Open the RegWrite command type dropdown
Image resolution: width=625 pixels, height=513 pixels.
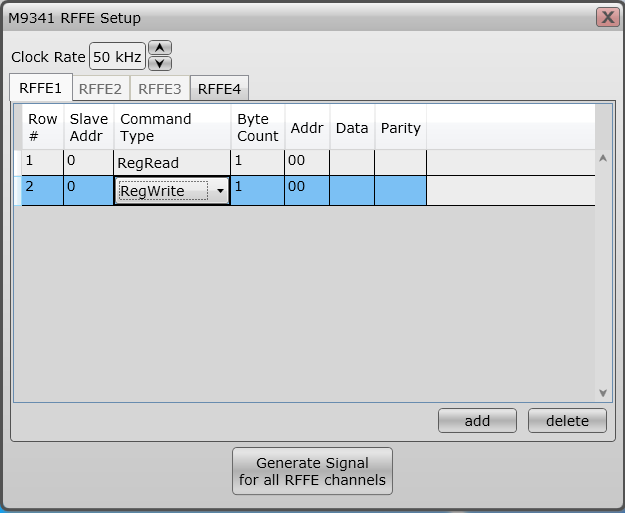coord(219,191)
